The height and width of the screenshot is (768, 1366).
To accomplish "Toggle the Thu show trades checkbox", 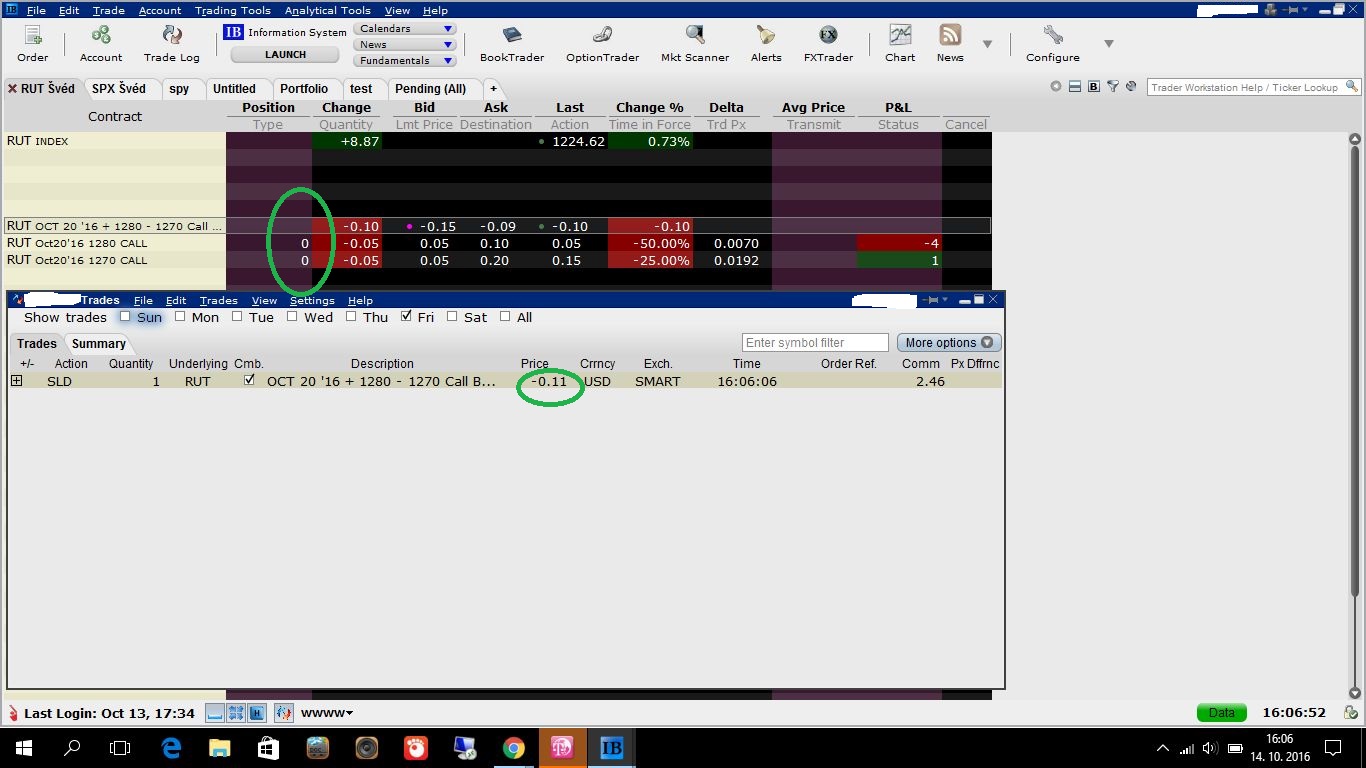I will coord(351,316).
